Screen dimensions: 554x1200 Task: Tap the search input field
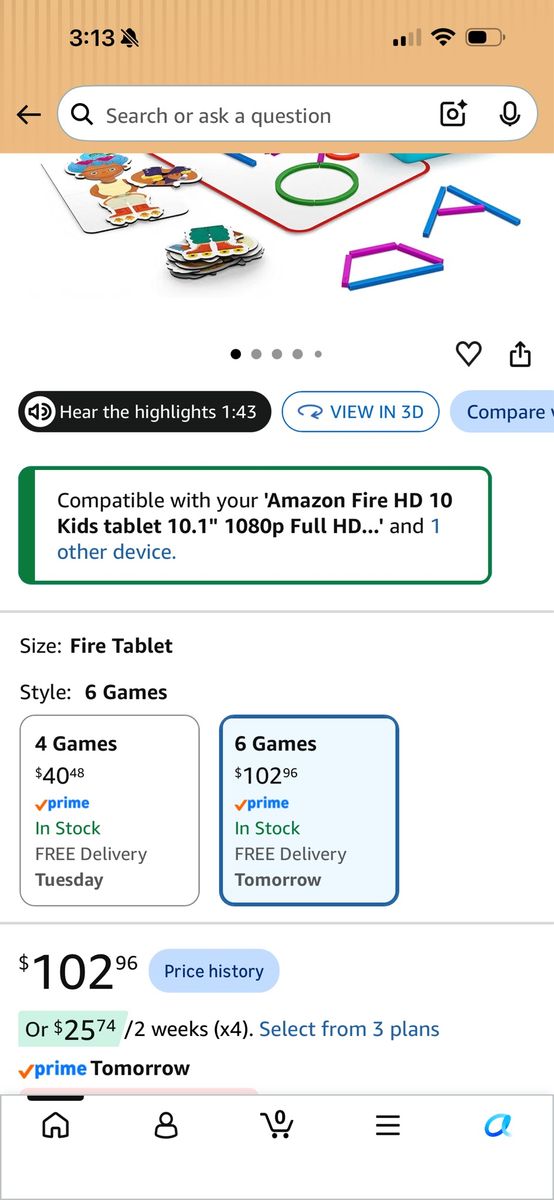pos(250,115)
